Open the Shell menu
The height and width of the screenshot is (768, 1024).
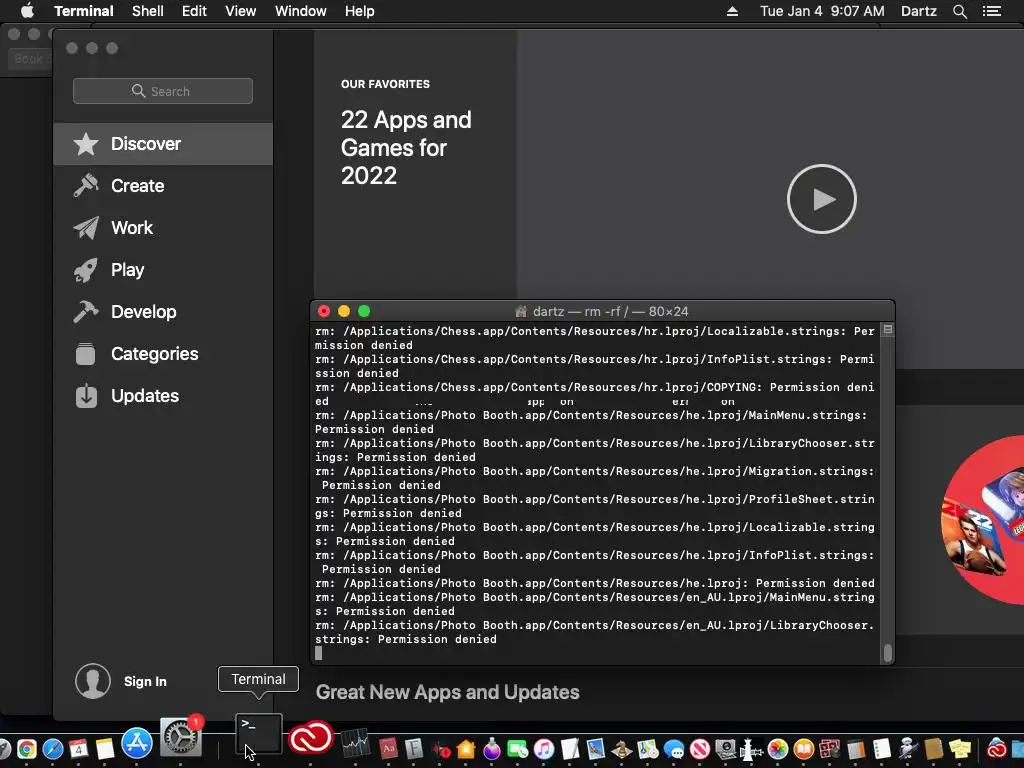[148, 11]
